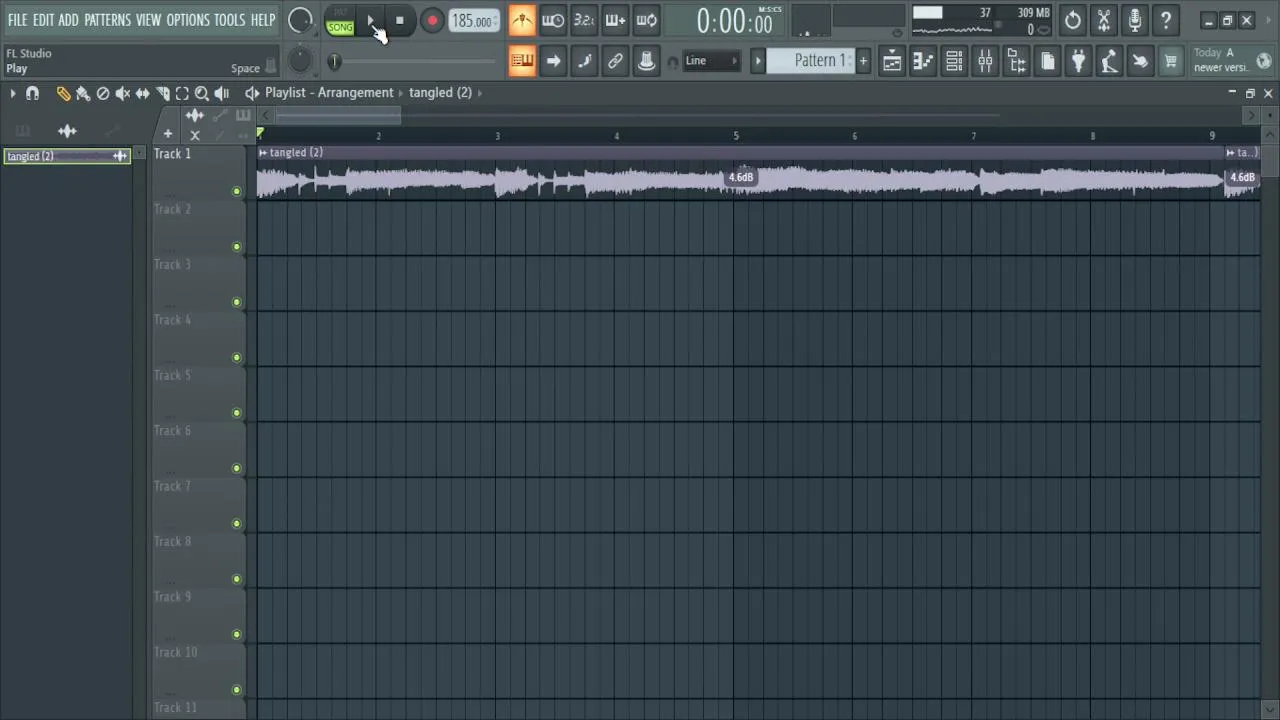Viewport: 1280px width, 720px height.
Task: Select tangled (2) in the clip picker
Action: pyautogui.click(x=67, y=156)
